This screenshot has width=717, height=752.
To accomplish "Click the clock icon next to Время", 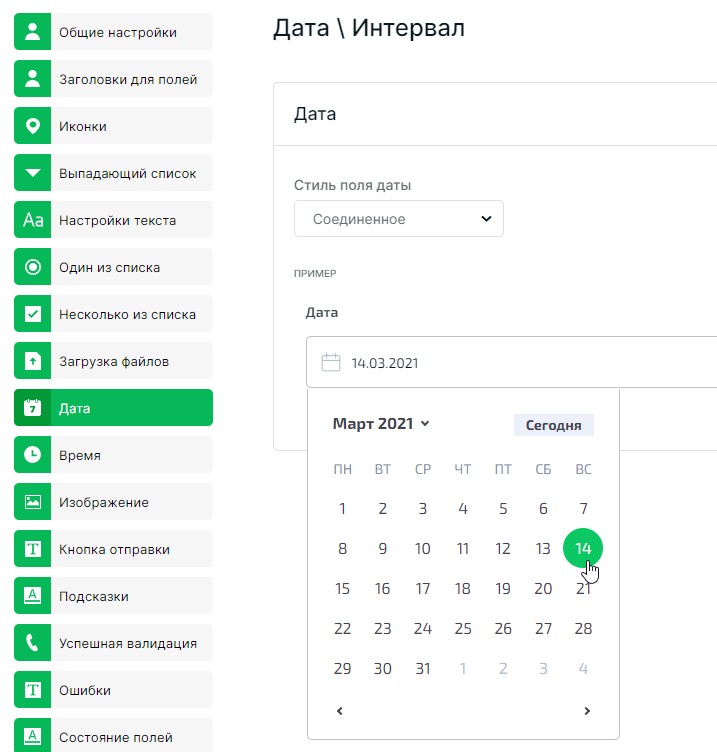I will [32, 455].
